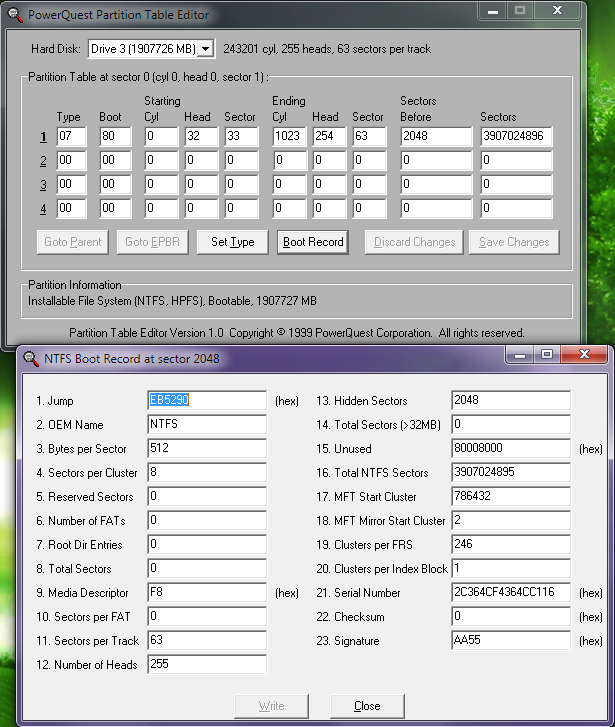This screenshot has width=615, height=727.
Task: Select partition row 1 label
Action: point(43,137)
